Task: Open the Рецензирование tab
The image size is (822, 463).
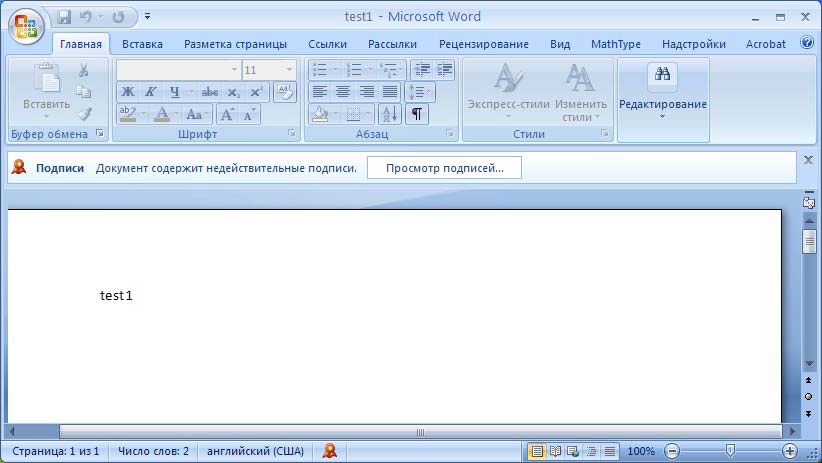Action: tap(483, 44)
